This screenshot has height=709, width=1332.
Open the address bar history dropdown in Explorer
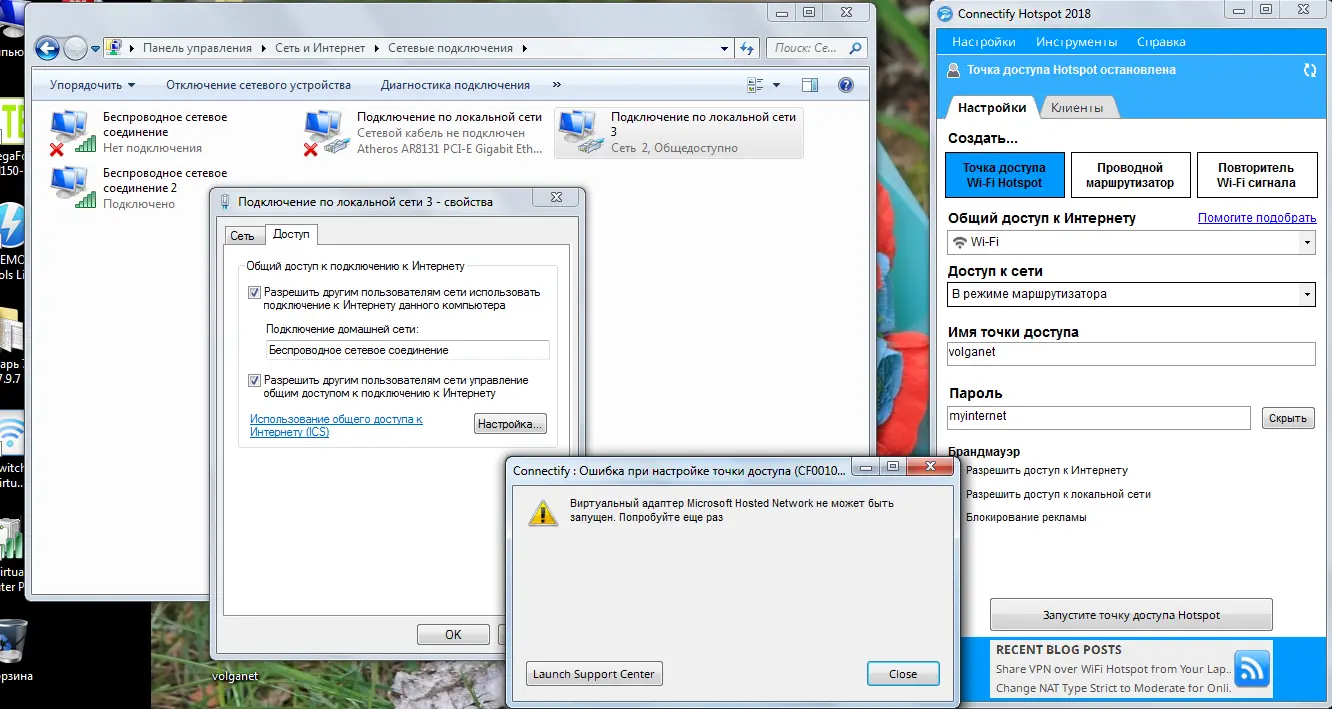pyautogui.click(x=722, y=47)
